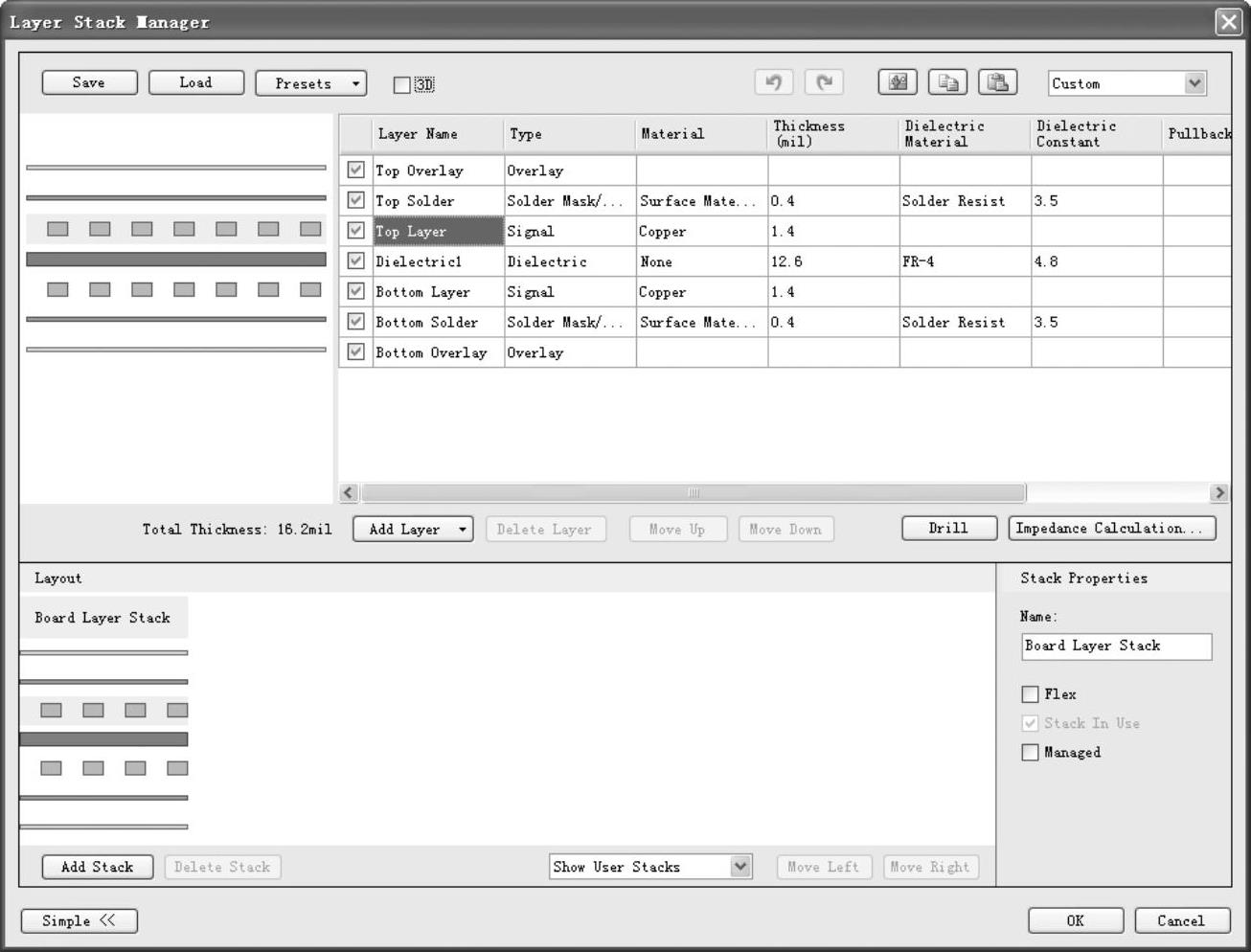Click the horizontal scrollbar of layer table
Image resolution: width=1251 pixels, height=952 pixels.
(693, 493)
